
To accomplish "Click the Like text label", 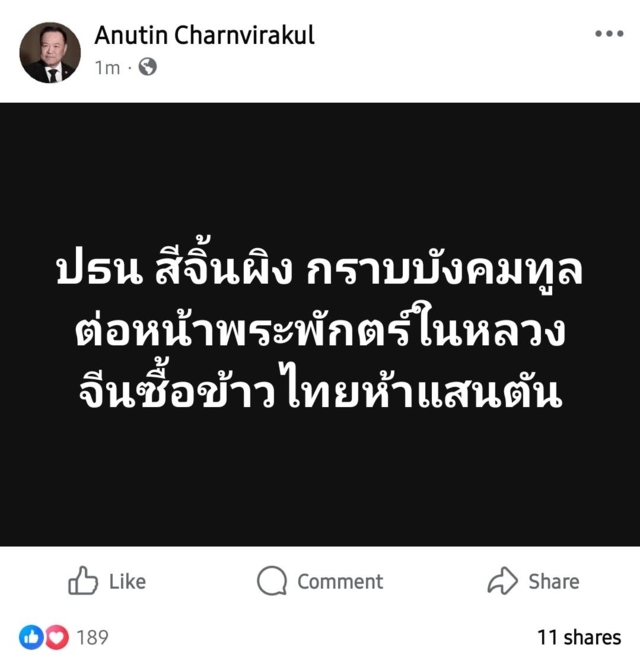I will [x=127, y=581].
